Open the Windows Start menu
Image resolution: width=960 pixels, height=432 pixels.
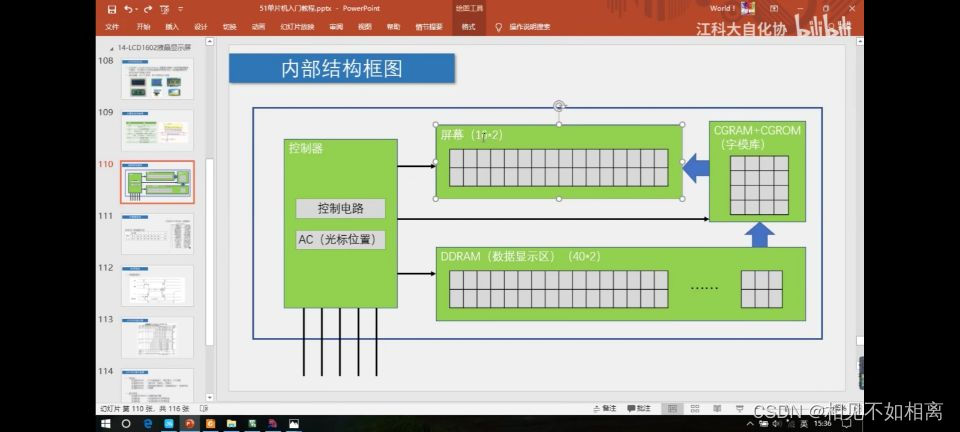[x=105, y=423]
